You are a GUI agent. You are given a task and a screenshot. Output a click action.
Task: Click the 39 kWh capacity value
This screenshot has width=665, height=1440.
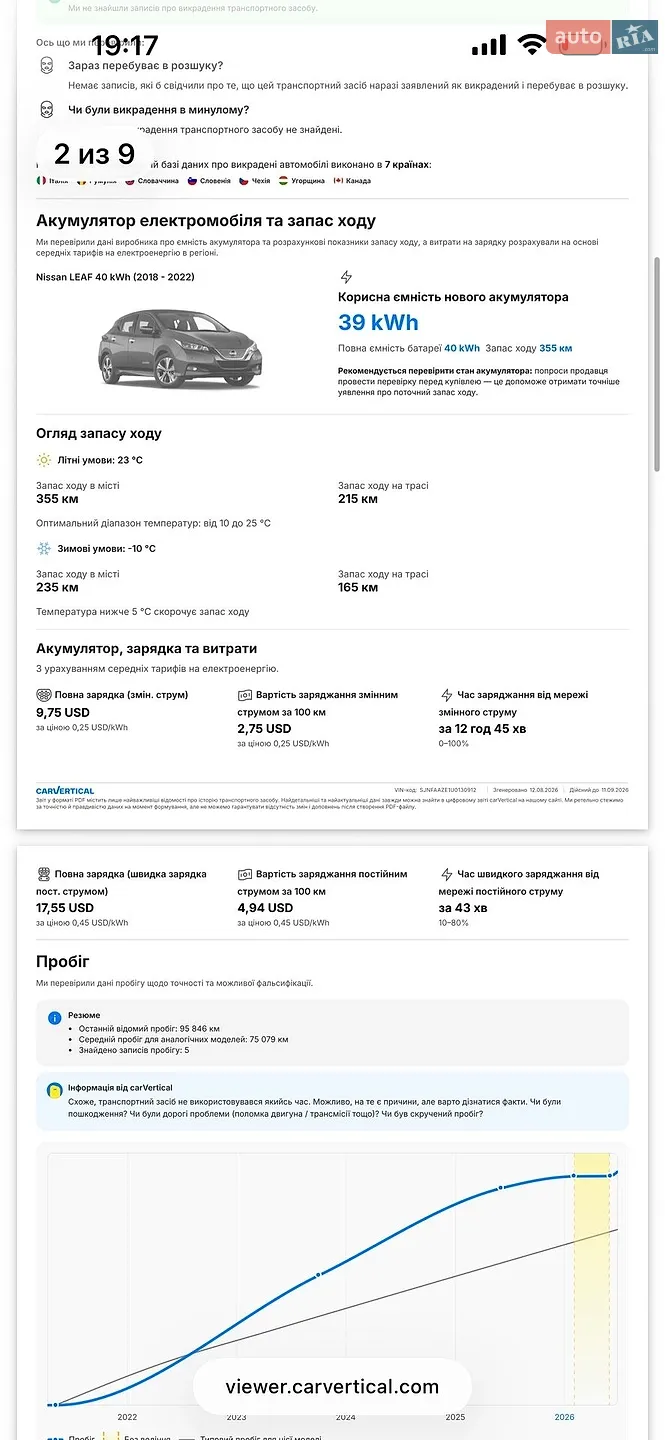click(x=378, y=322)
